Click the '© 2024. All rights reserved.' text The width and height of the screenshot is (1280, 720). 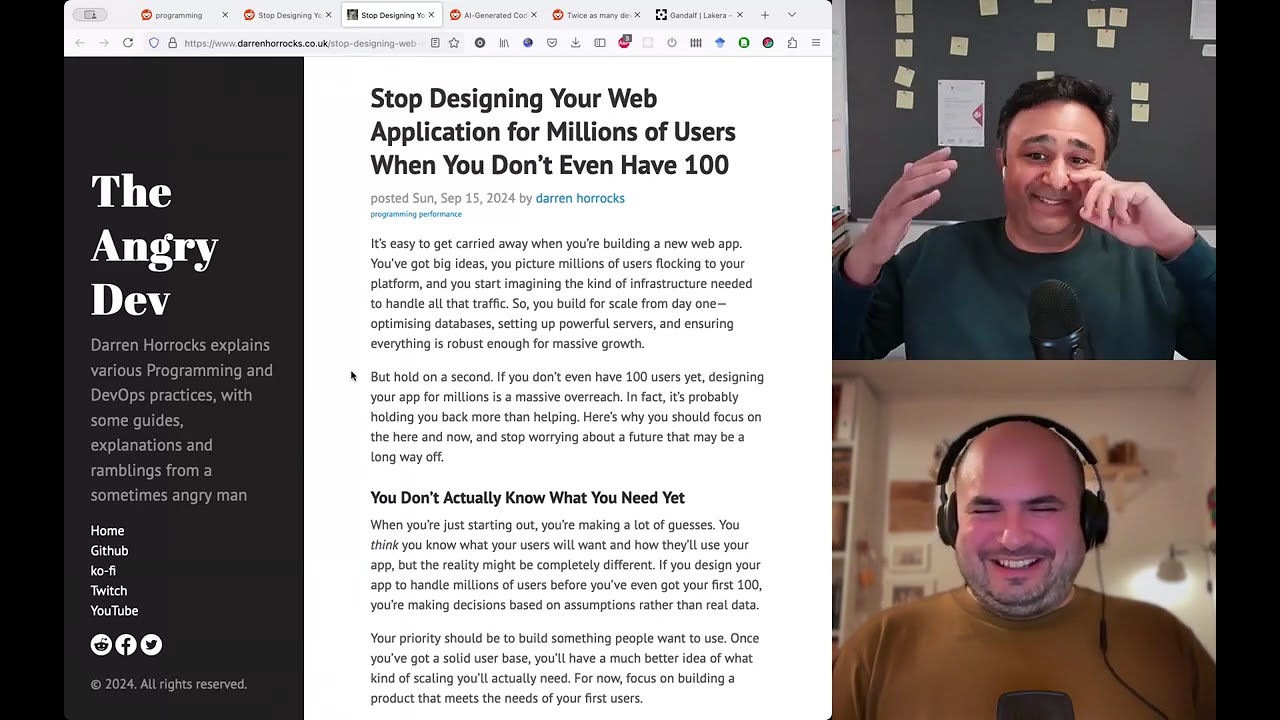168,684
